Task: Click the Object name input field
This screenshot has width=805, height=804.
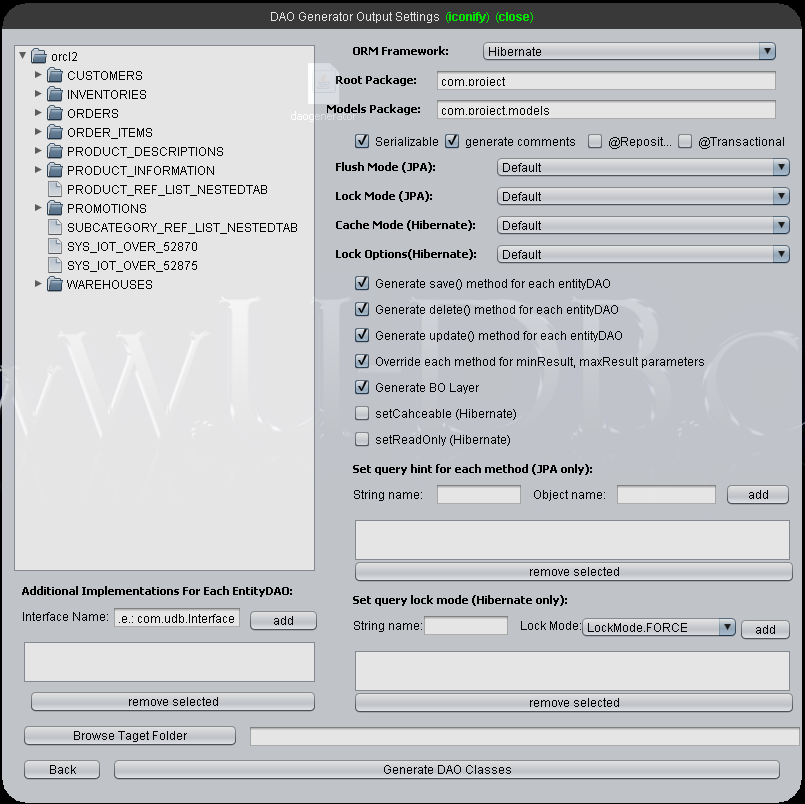Action: [666, 494]
